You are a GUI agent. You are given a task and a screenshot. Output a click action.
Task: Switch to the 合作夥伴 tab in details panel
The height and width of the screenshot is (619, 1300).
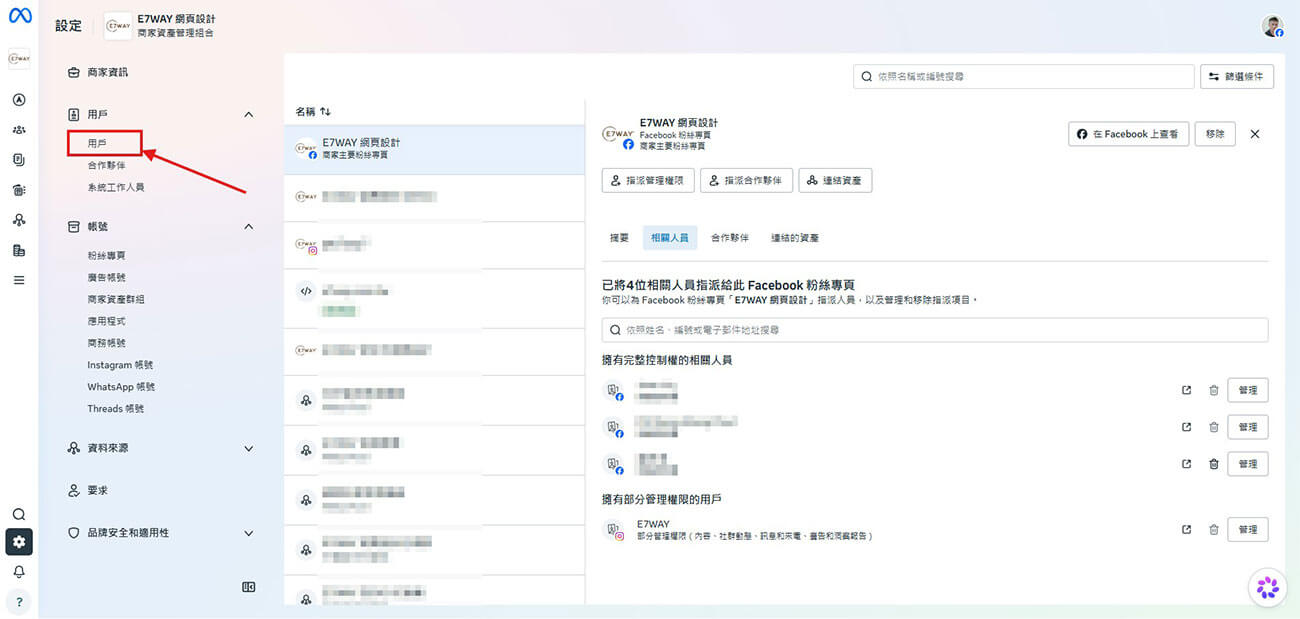730,238
